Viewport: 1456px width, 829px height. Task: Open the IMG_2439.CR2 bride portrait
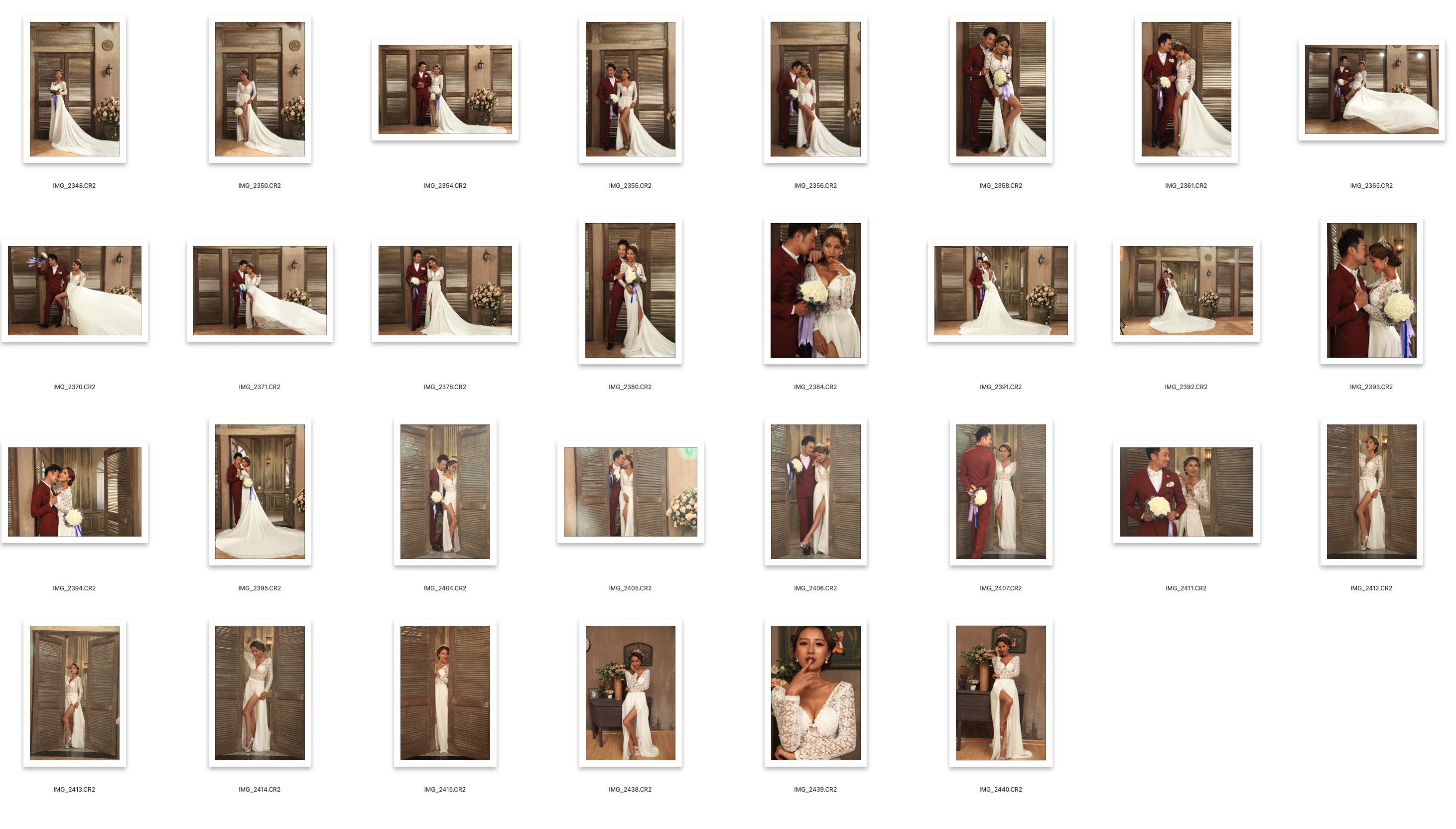pyautogui.click(x=815, y=692)
